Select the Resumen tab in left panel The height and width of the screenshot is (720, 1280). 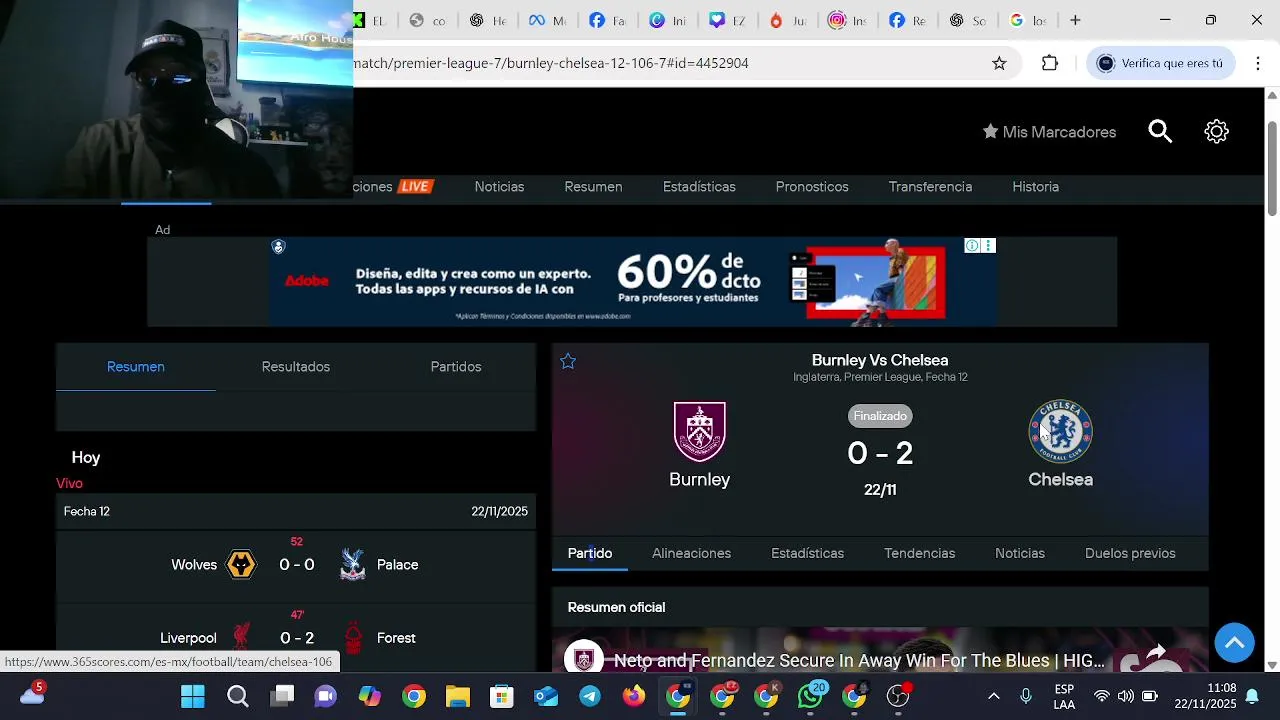(136, 367)
